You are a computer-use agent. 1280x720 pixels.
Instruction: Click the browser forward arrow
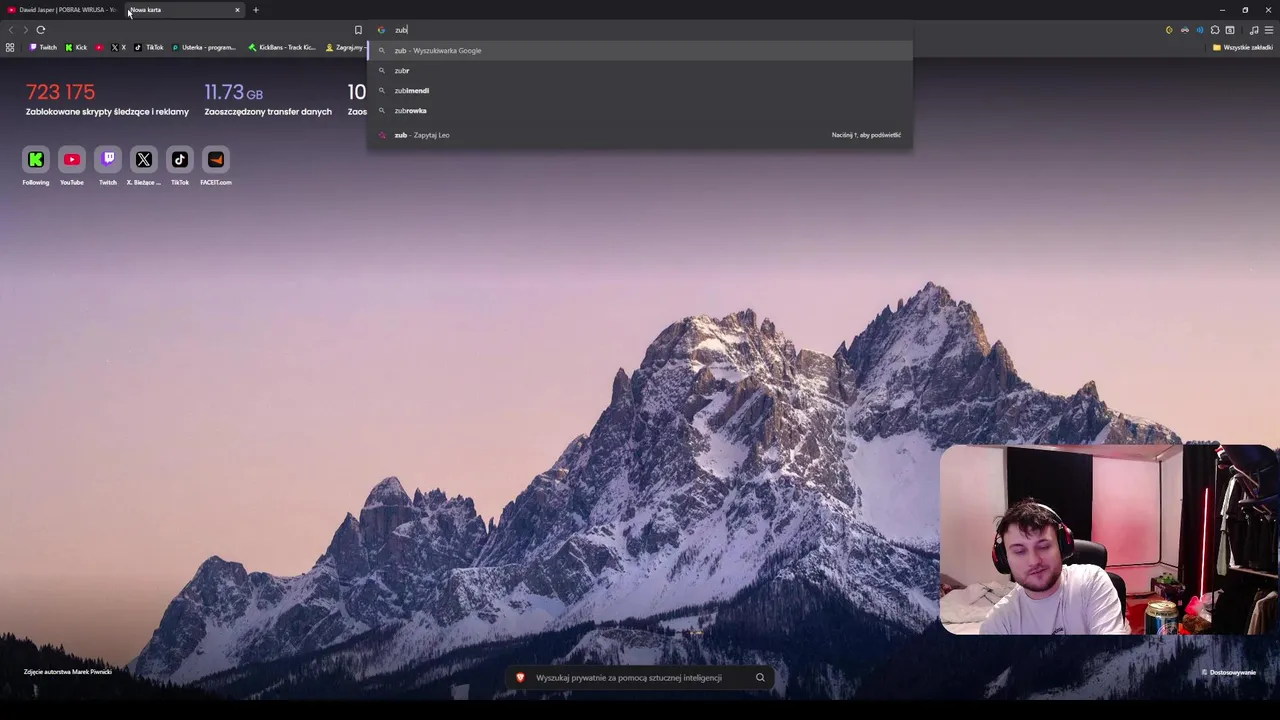pyautogui.click(x=26, y=30)
